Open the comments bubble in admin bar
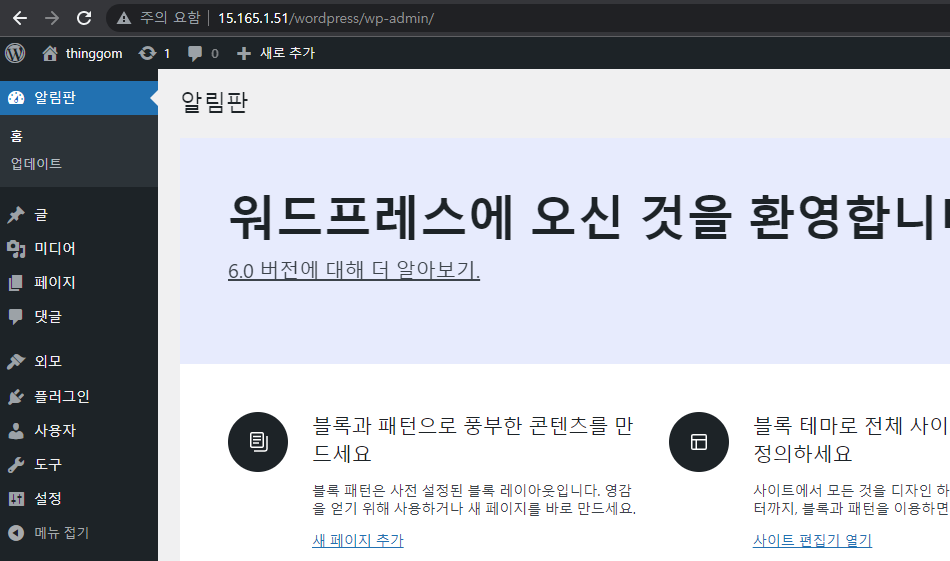Viewport: 950px width, 561px height. pos(194,53)
